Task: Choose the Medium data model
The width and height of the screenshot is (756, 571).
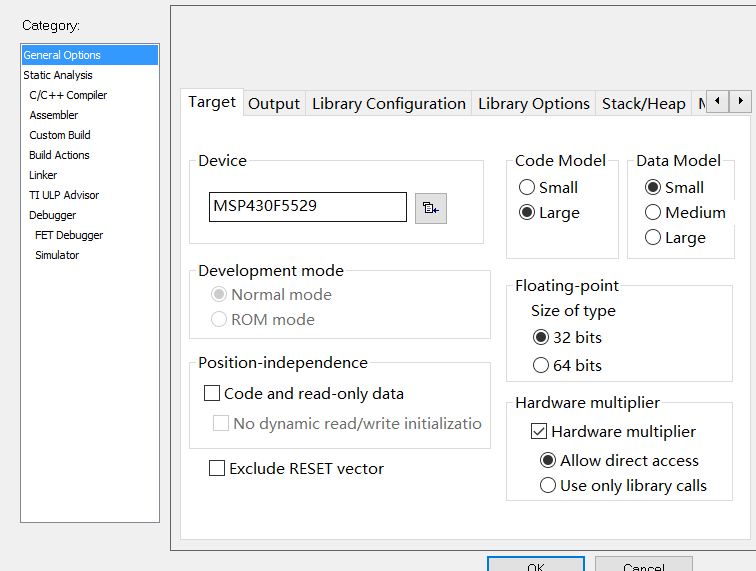Action: tap(653, 212)
